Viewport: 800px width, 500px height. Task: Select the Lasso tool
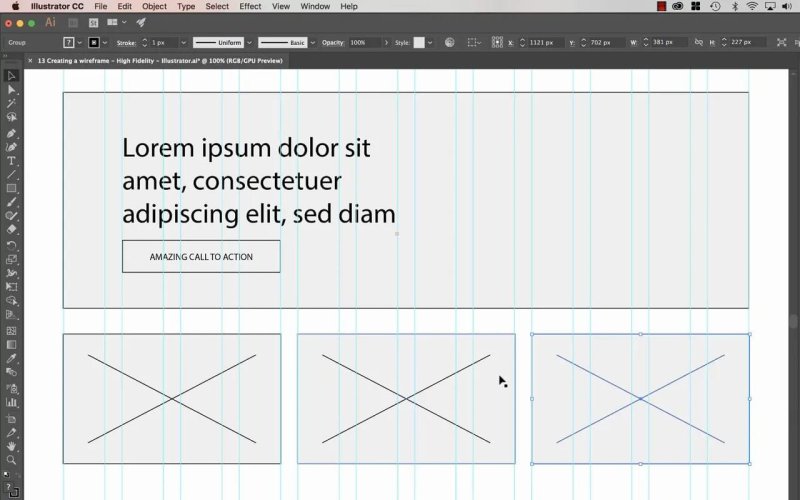pos(11,117)
